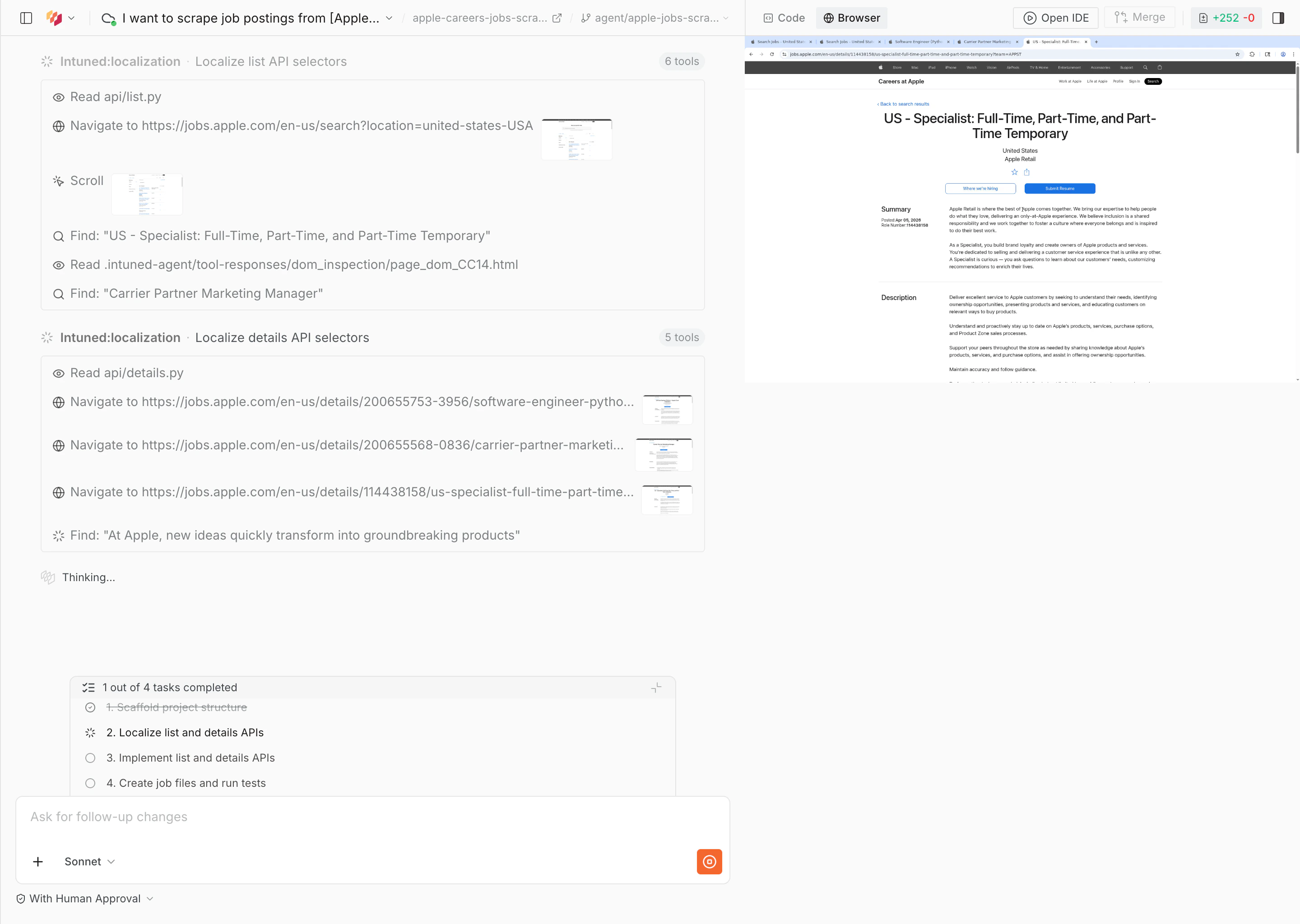The height and width of the screenshot is (924, 1300).
Task: Open the carrier-partner-marketing navigation thumbnail
Action: (664, 455)
